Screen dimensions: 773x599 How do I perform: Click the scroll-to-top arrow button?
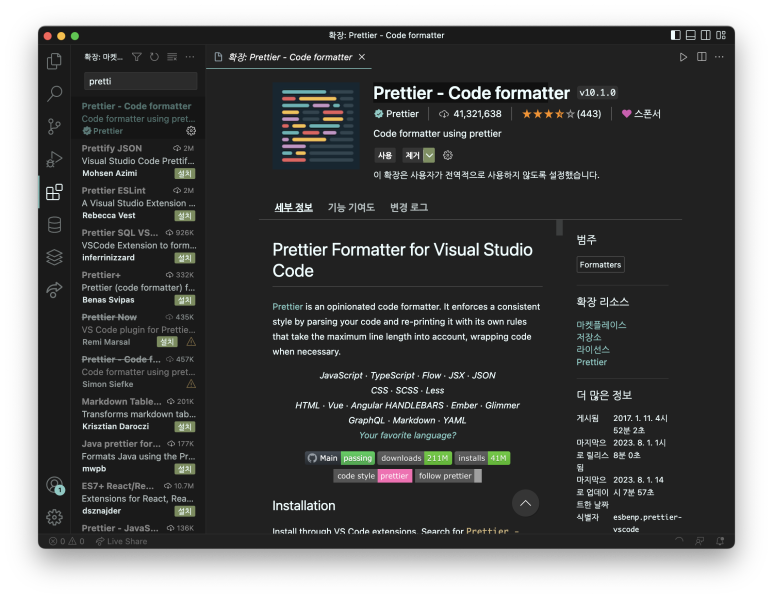526,503
